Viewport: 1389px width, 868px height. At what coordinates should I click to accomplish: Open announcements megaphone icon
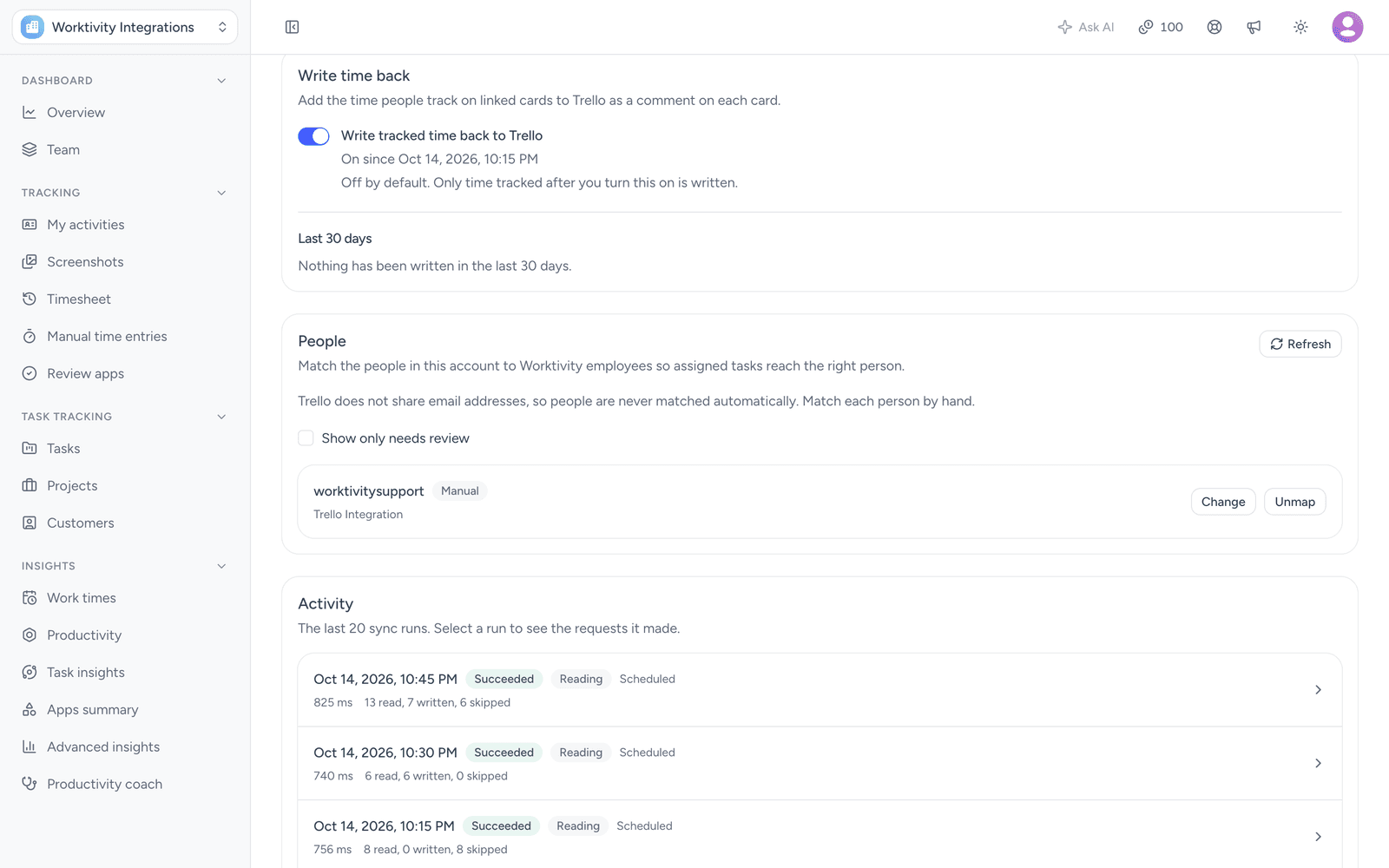click(x=1254, y=27)
